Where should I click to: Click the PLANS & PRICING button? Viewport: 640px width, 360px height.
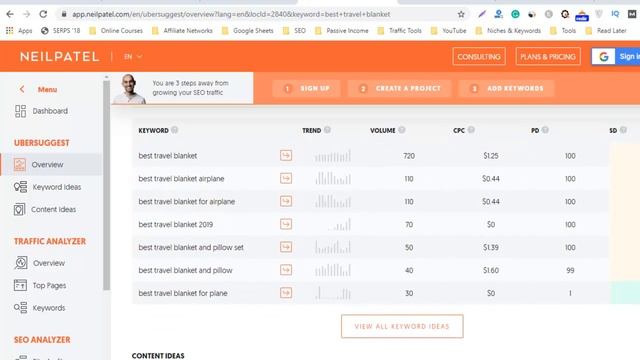548,57
